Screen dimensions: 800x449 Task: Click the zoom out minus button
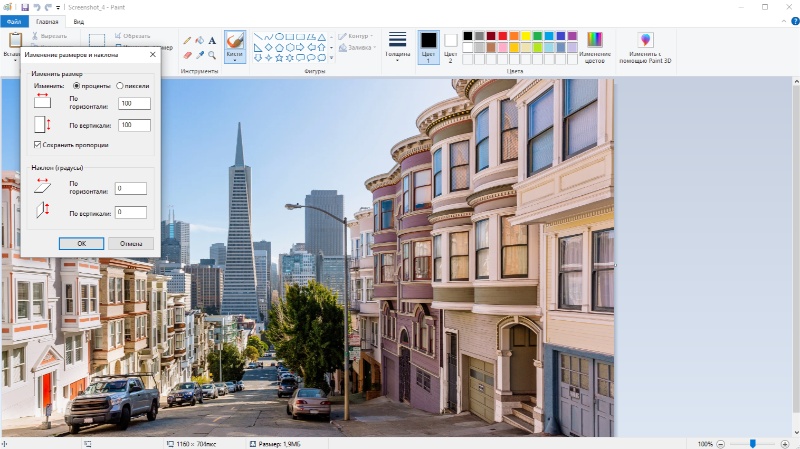[x=720, y=444]
